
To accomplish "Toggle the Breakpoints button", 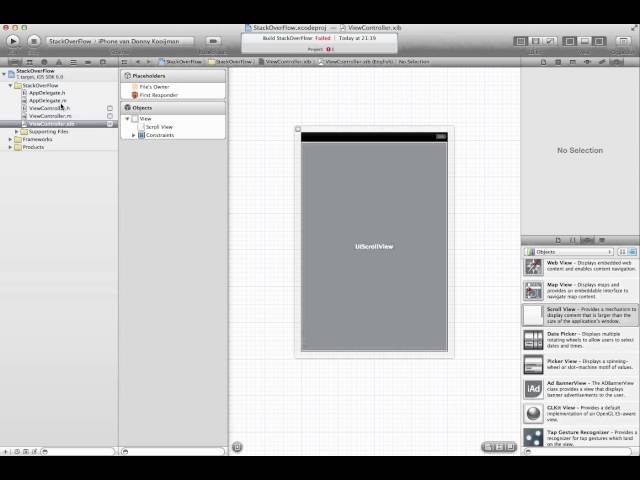I will (x=213, y=41).
